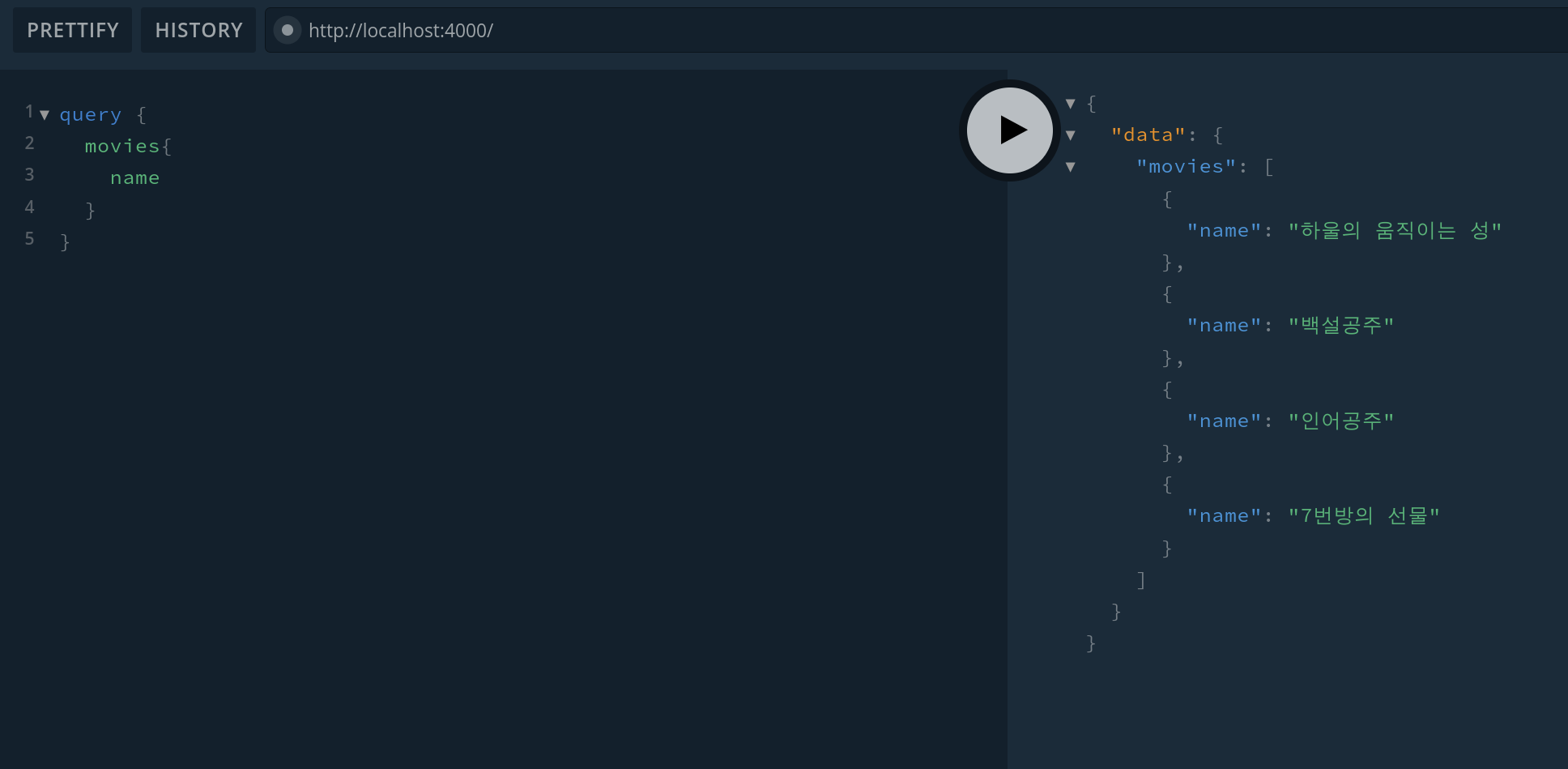Click the name field on line 3

click(x=134, y=178)
